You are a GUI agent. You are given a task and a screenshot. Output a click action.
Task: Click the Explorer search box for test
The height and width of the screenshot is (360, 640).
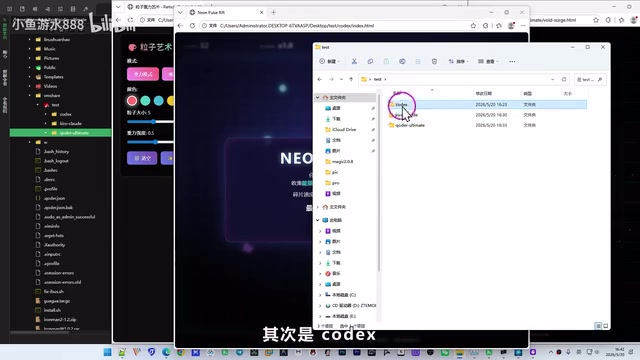tap(590, 79)
